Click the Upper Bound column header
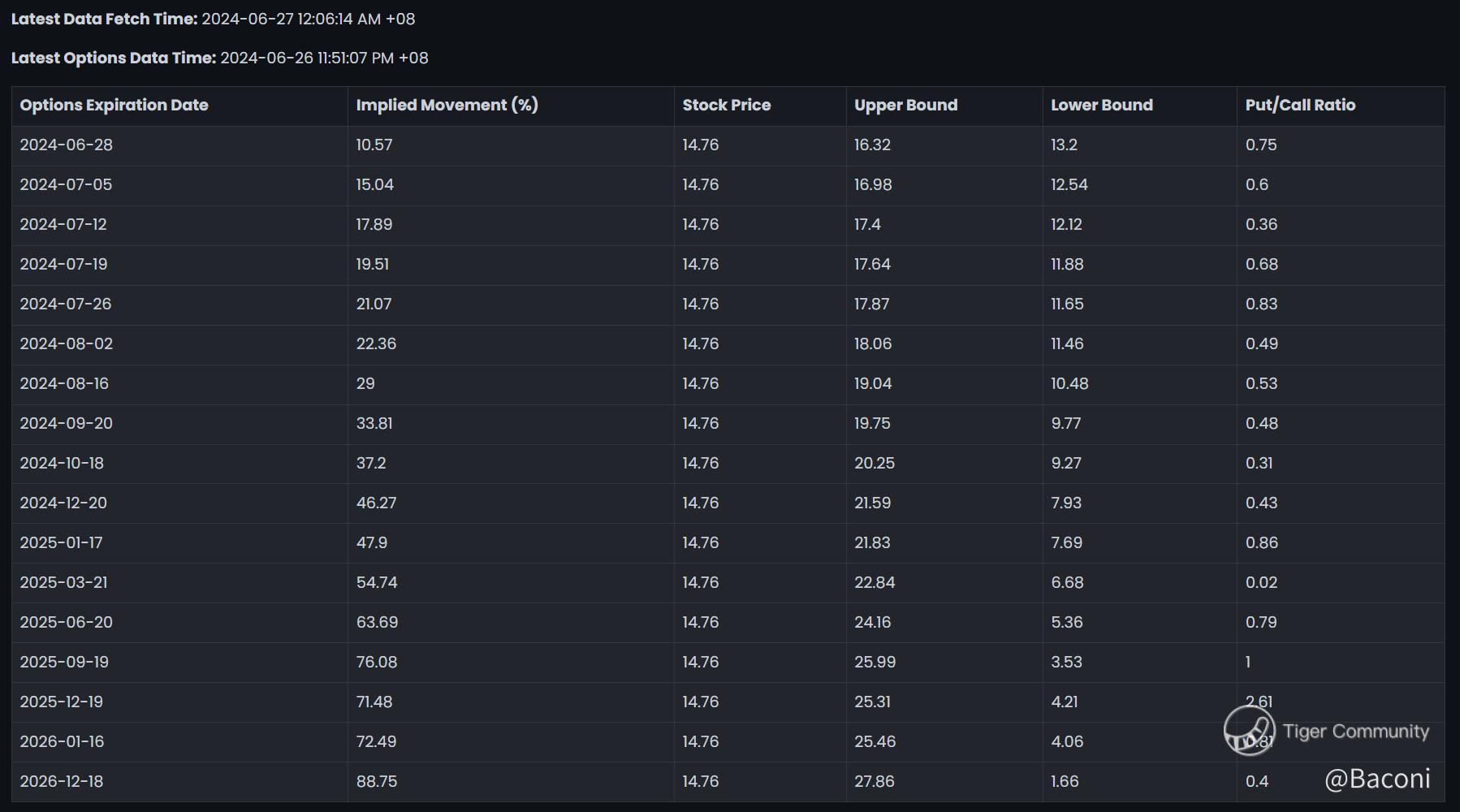The width and height of the screenshot is (1460, 812). click(x=905, y=106)
